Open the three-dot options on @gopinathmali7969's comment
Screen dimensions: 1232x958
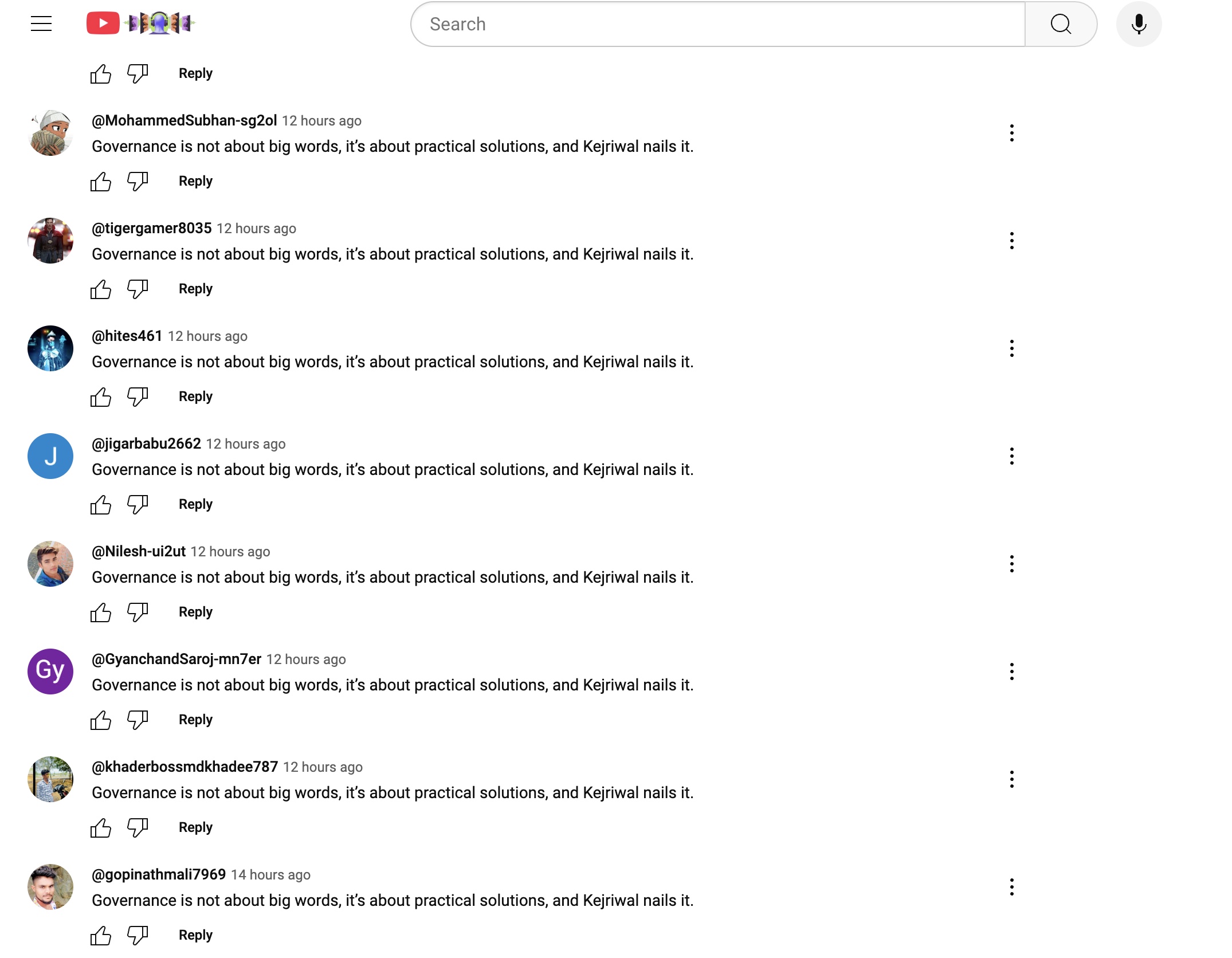1012,887
